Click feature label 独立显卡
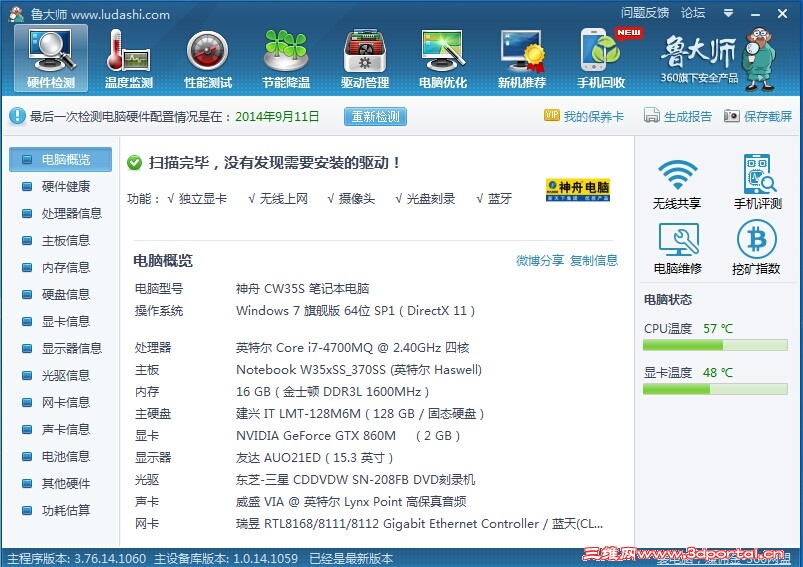The height and width of the screenshot is (567, 803). click(x=203, y=199)
